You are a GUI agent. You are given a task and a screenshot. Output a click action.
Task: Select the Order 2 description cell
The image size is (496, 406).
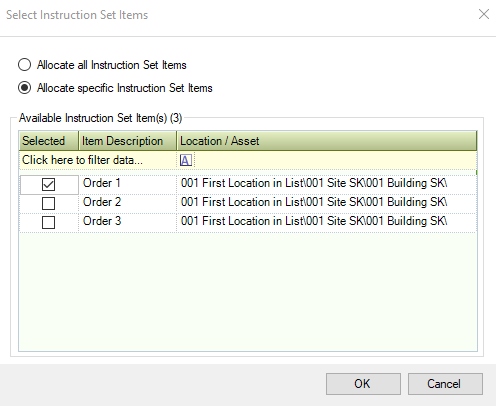(x=127, y=203)
